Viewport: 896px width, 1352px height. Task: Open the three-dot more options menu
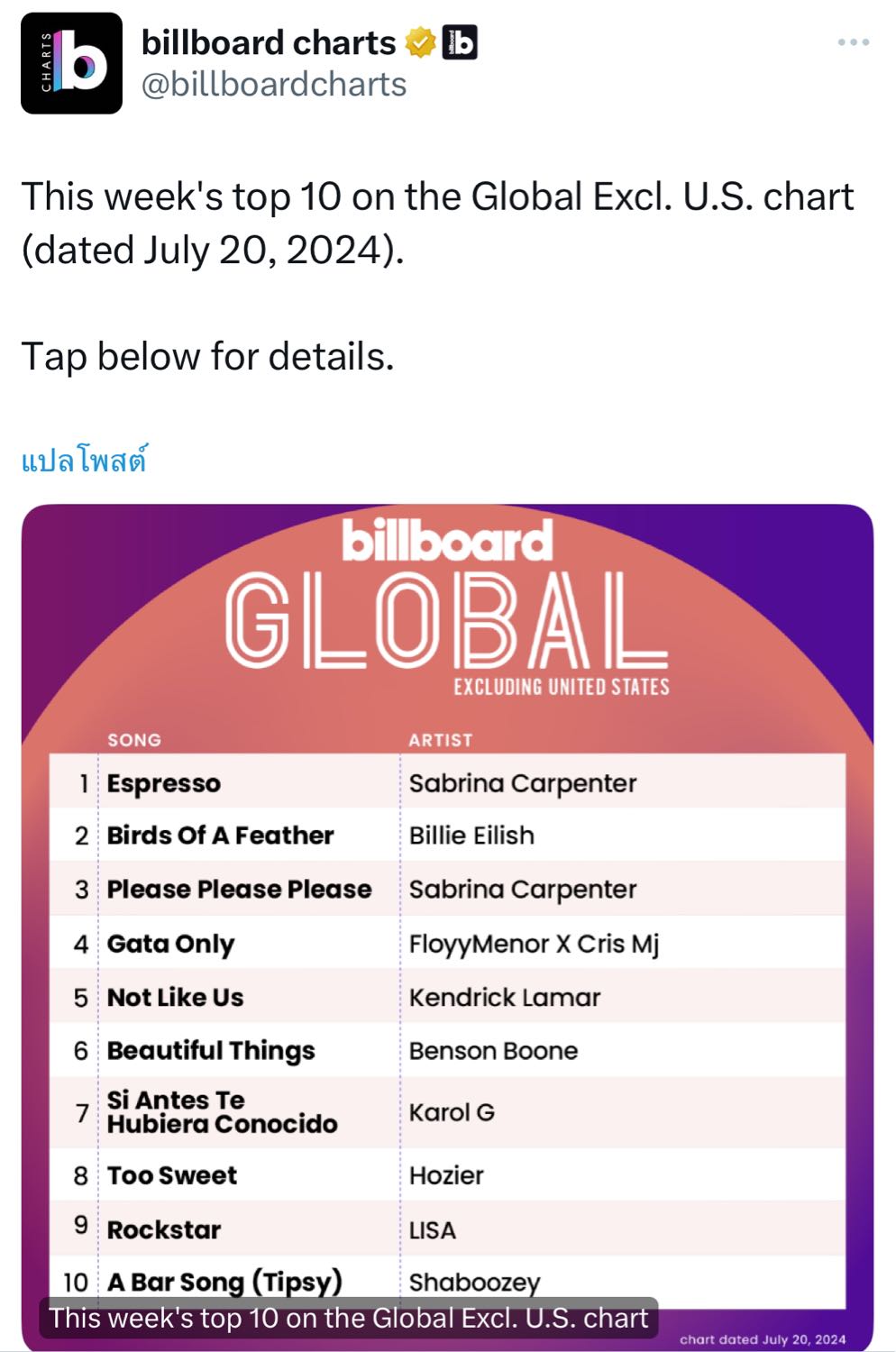[x=853, y=42]
